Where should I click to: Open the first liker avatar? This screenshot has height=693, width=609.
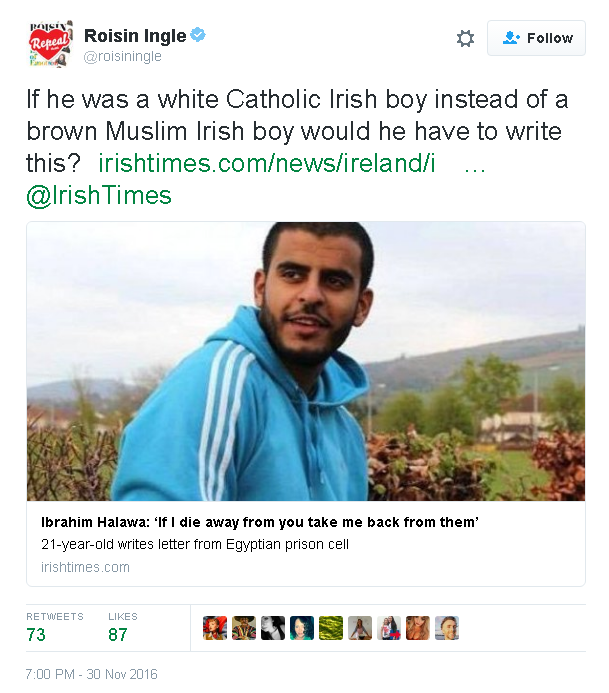coord(215,628)
